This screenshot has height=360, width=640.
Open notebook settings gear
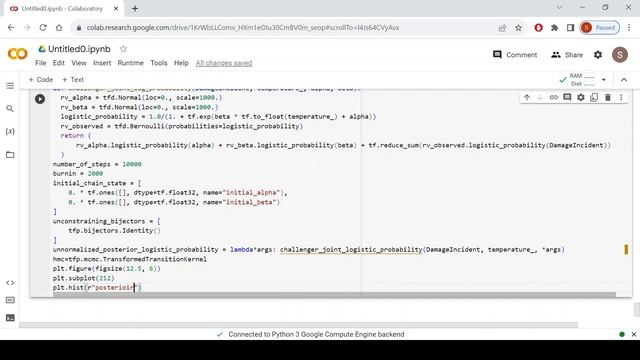tap(598, 55)
